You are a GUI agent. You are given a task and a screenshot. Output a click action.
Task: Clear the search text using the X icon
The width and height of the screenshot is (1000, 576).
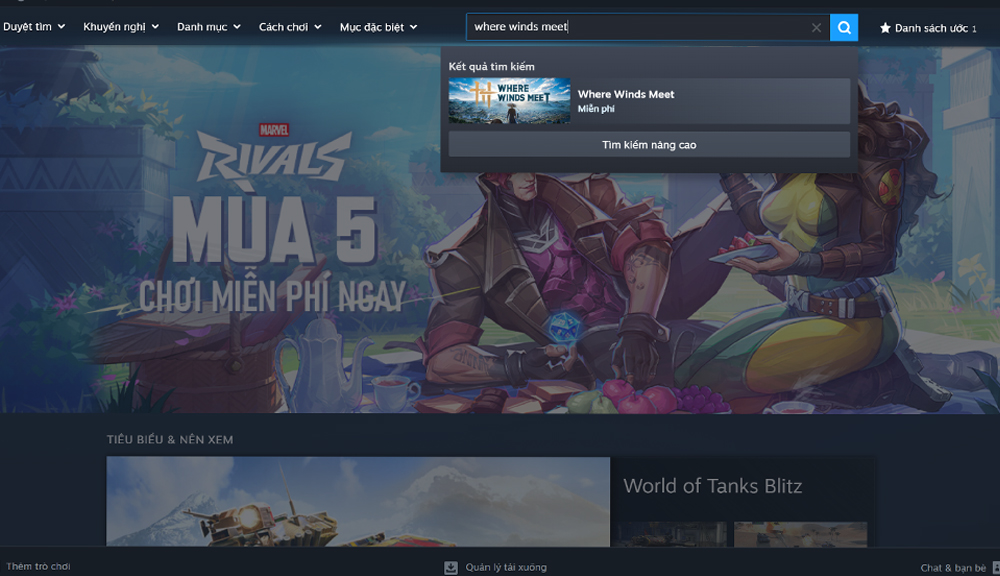point(815,27)
